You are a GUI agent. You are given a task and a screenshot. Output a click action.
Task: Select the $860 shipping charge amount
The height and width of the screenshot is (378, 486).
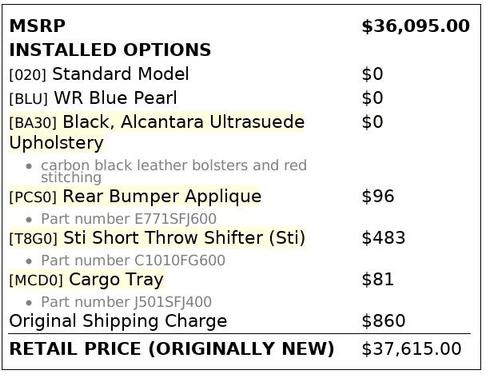384,321
